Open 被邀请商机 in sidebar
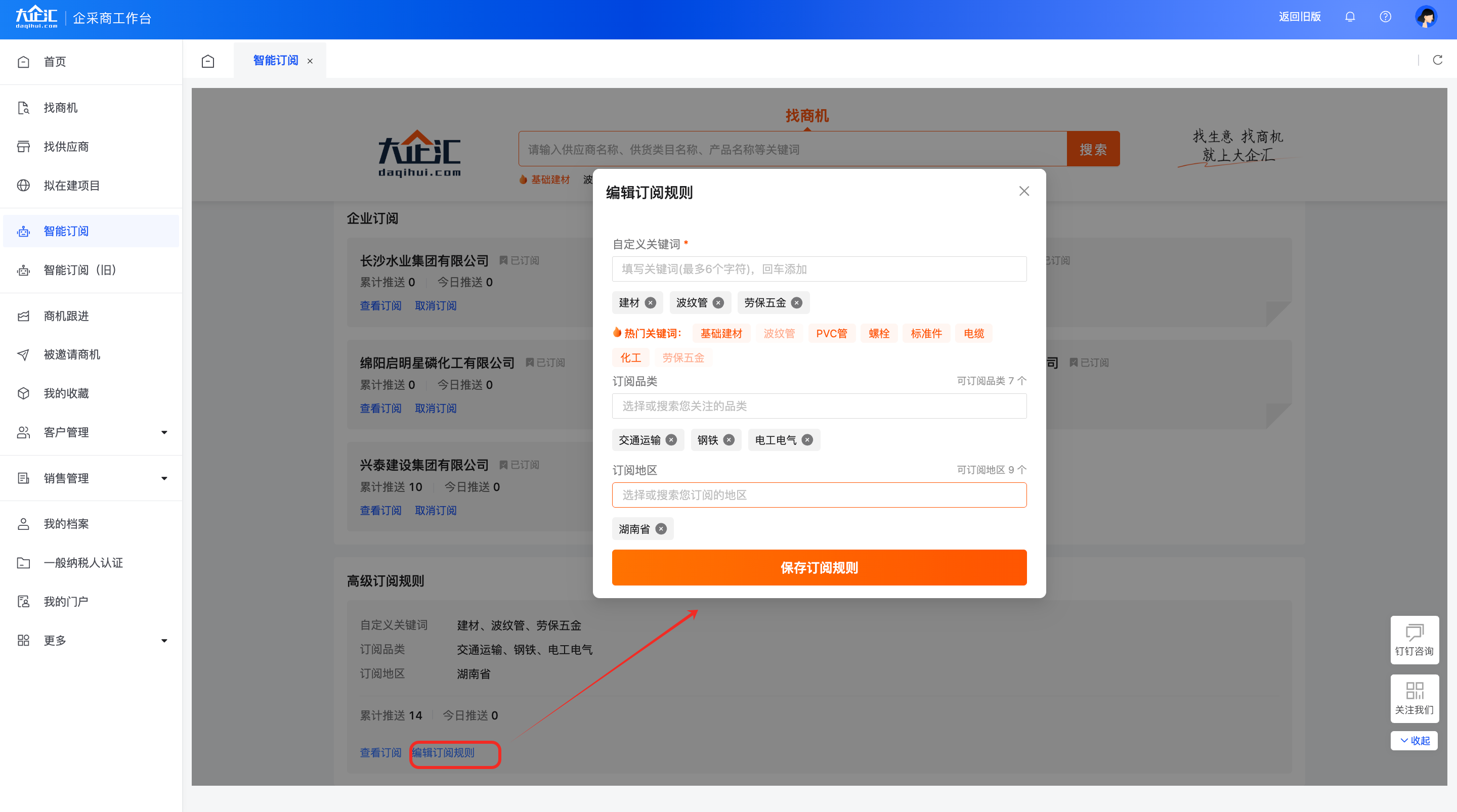The image size is (1457, 812). click(91, 354)
